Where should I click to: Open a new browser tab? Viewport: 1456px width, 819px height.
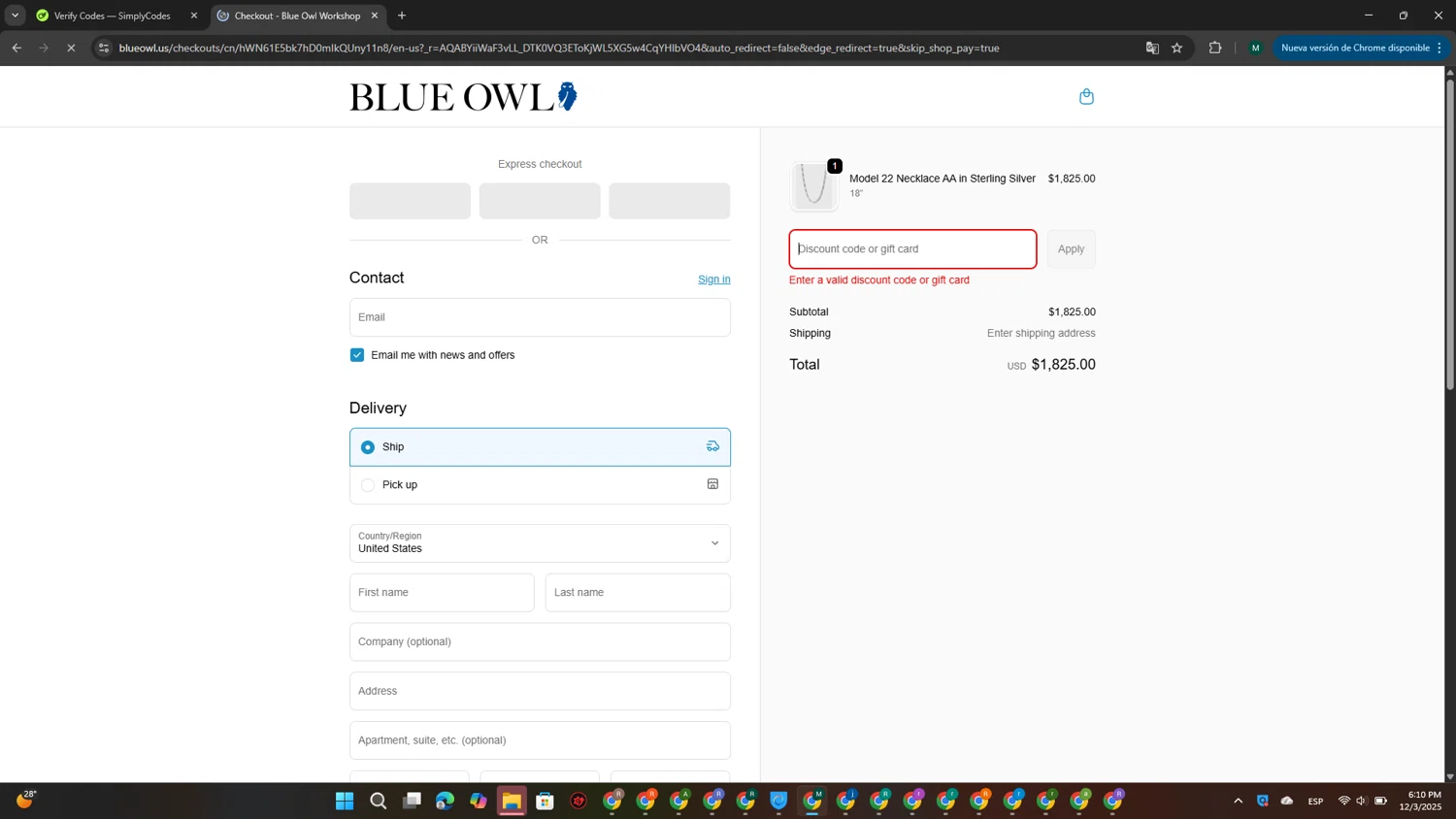coord(402,16)
